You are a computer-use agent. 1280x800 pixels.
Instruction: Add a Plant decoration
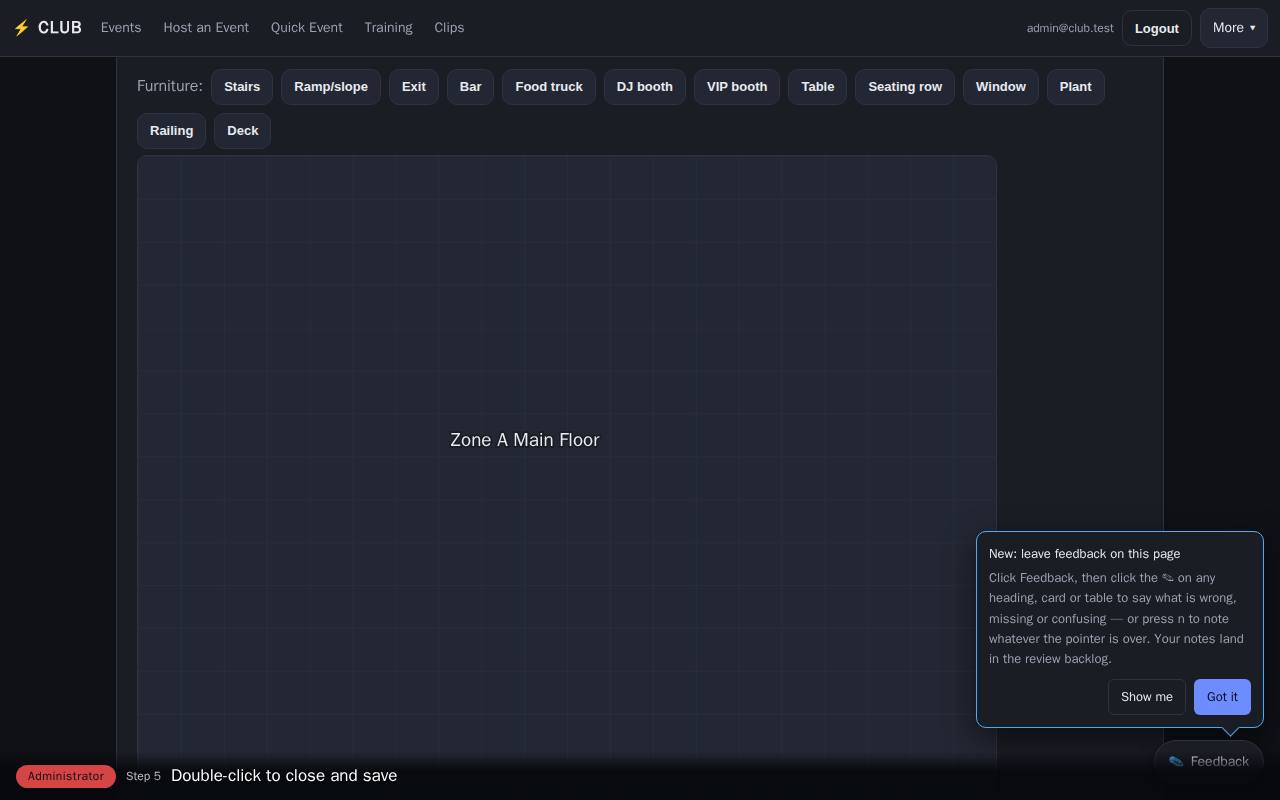point(1076,87)
